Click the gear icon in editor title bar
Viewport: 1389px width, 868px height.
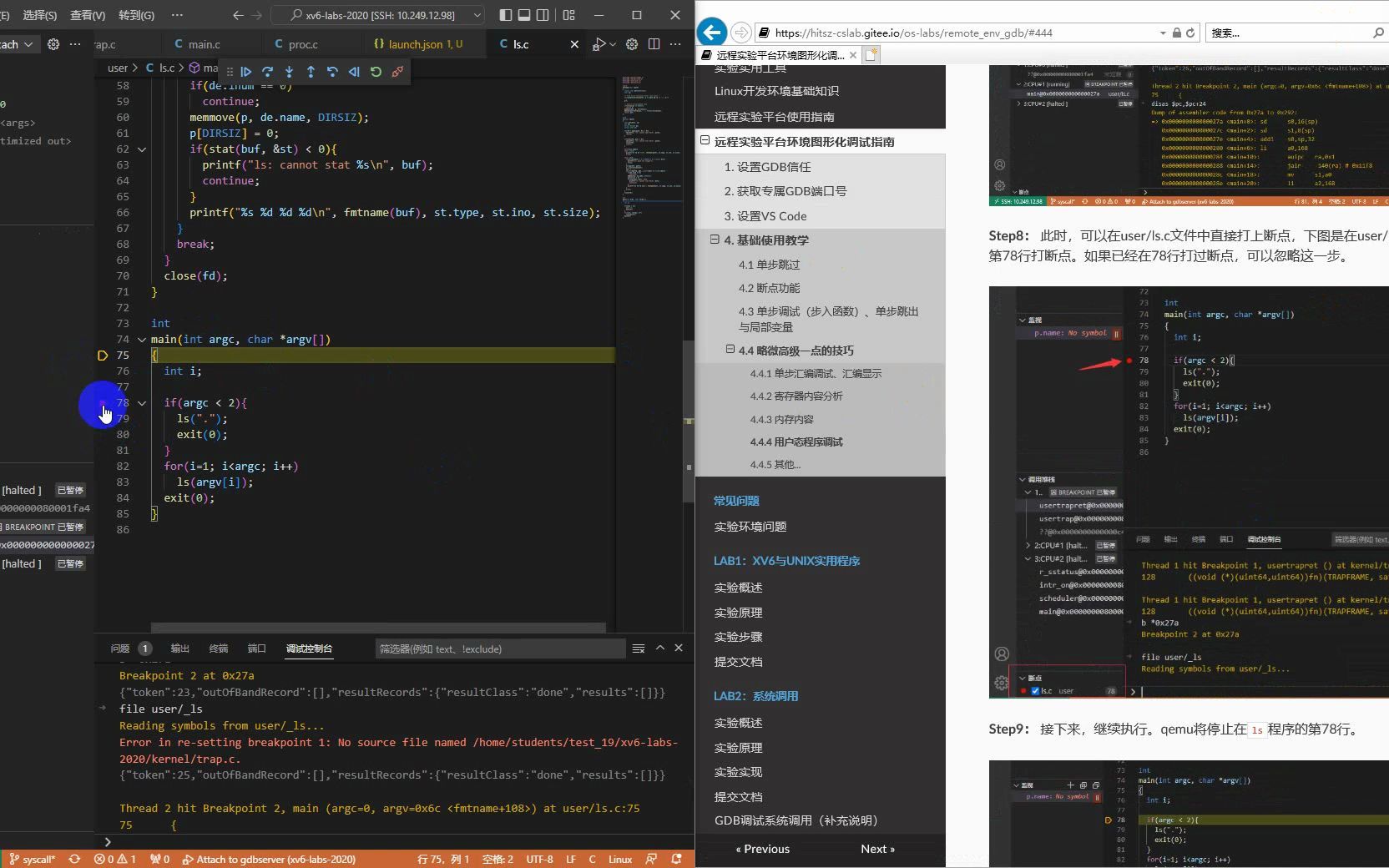[632, 44]
